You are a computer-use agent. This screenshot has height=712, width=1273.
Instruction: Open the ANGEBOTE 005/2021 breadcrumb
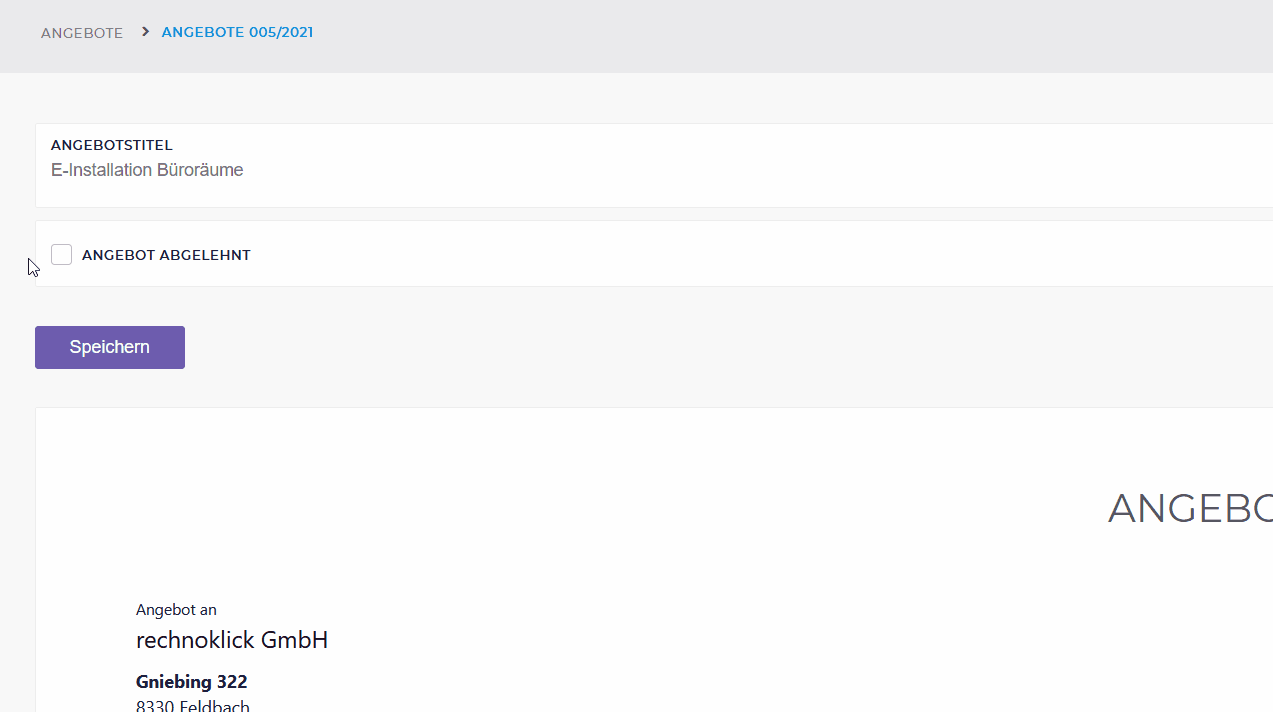(237, 32)
